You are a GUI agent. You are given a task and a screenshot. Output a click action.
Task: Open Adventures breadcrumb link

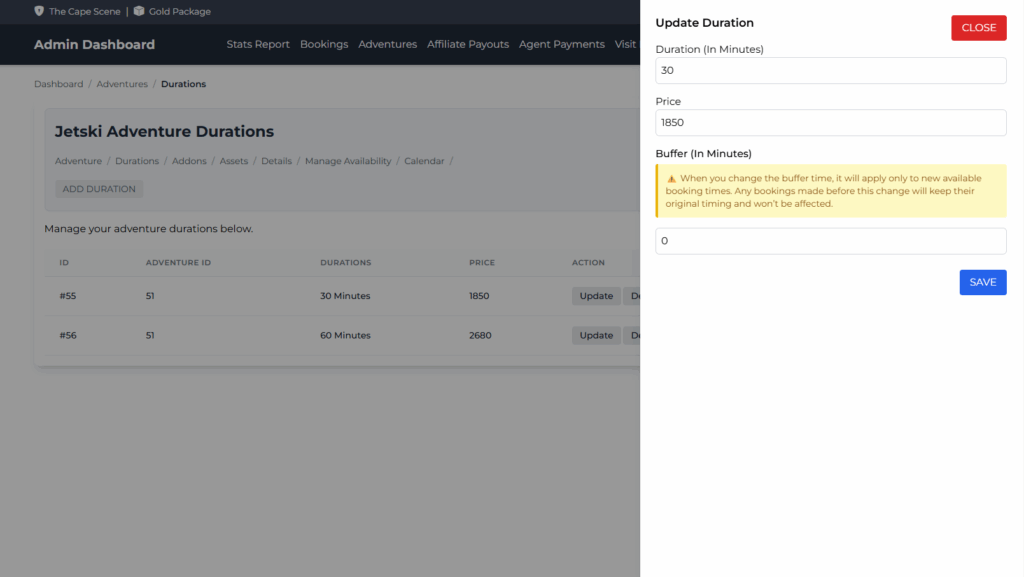click(122, 84)
